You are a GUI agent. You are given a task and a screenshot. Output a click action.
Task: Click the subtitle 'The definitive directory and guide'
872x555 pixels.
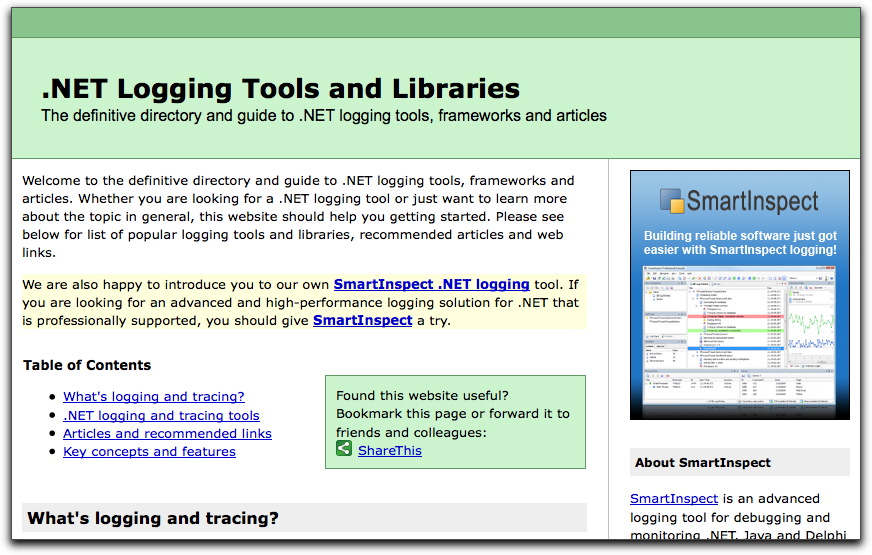click(324, 116)
